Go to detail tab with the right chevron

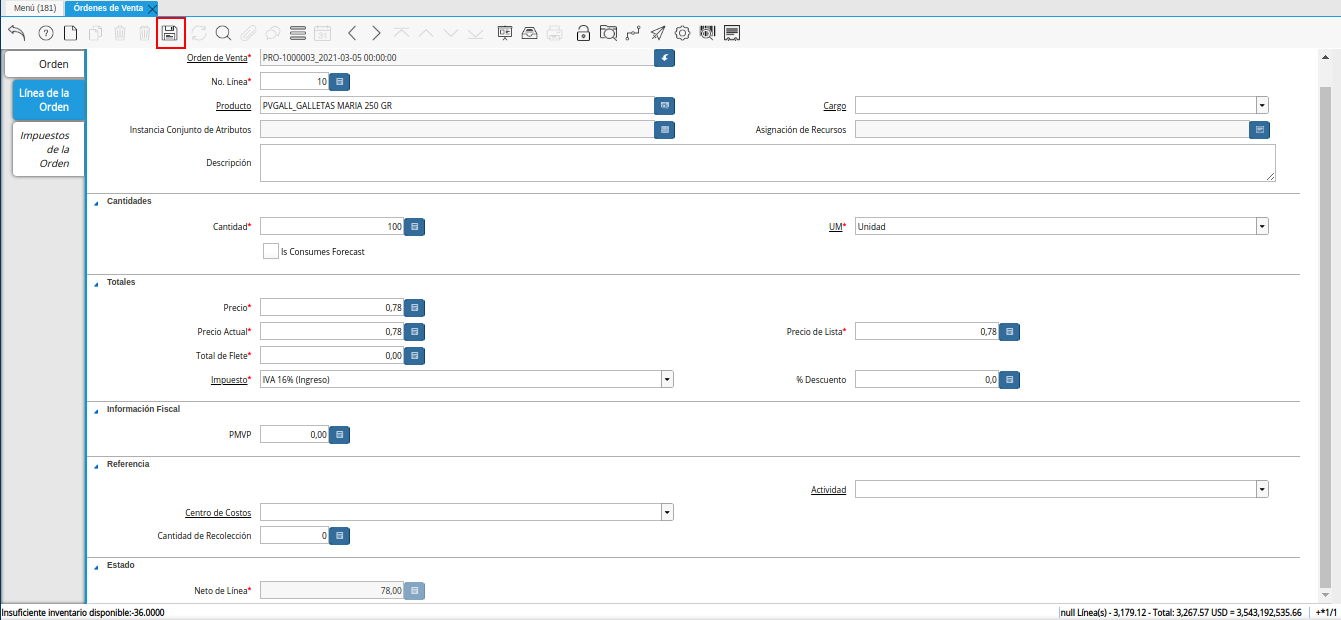[376, 33]
